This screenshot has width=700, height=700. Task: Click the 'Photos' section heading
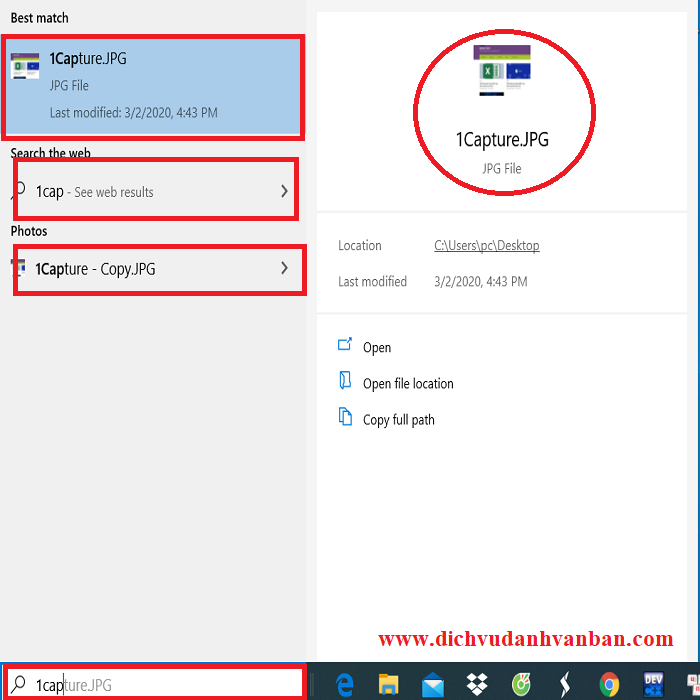point(29,231)
